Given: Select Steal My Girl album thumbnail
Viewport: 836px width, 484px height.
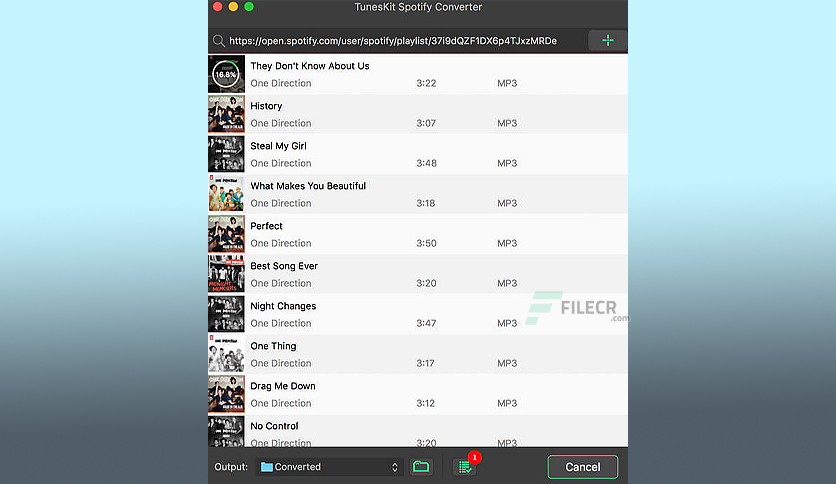Looking at the screenshot, I should pos(226,154).
